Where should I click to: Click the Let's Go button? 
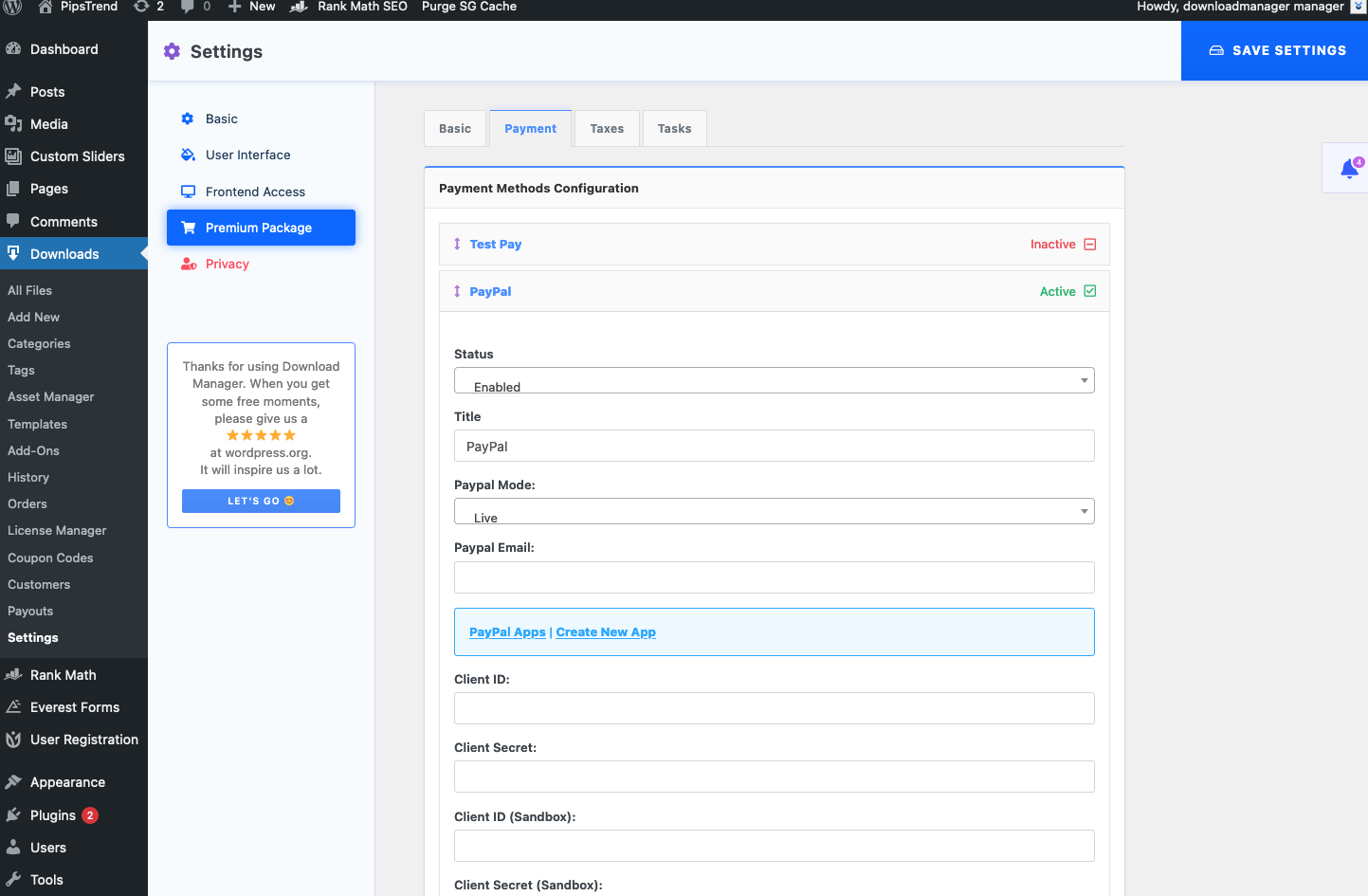[261, 501]
